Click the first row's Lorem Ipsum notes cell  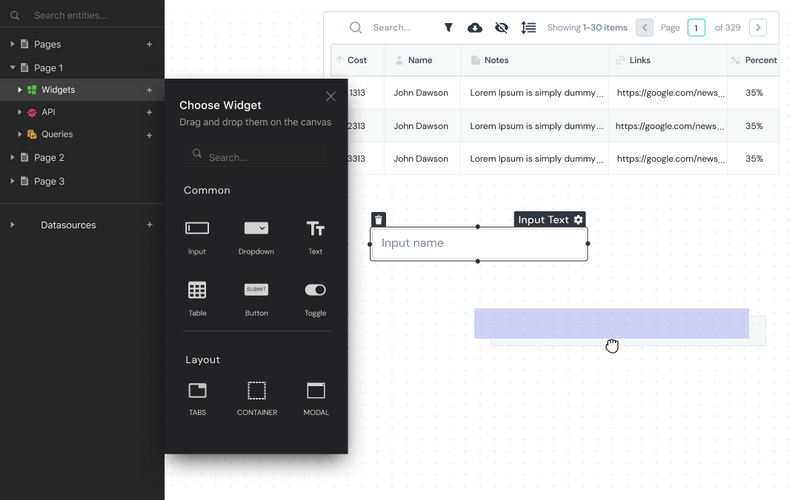(536, 93)
